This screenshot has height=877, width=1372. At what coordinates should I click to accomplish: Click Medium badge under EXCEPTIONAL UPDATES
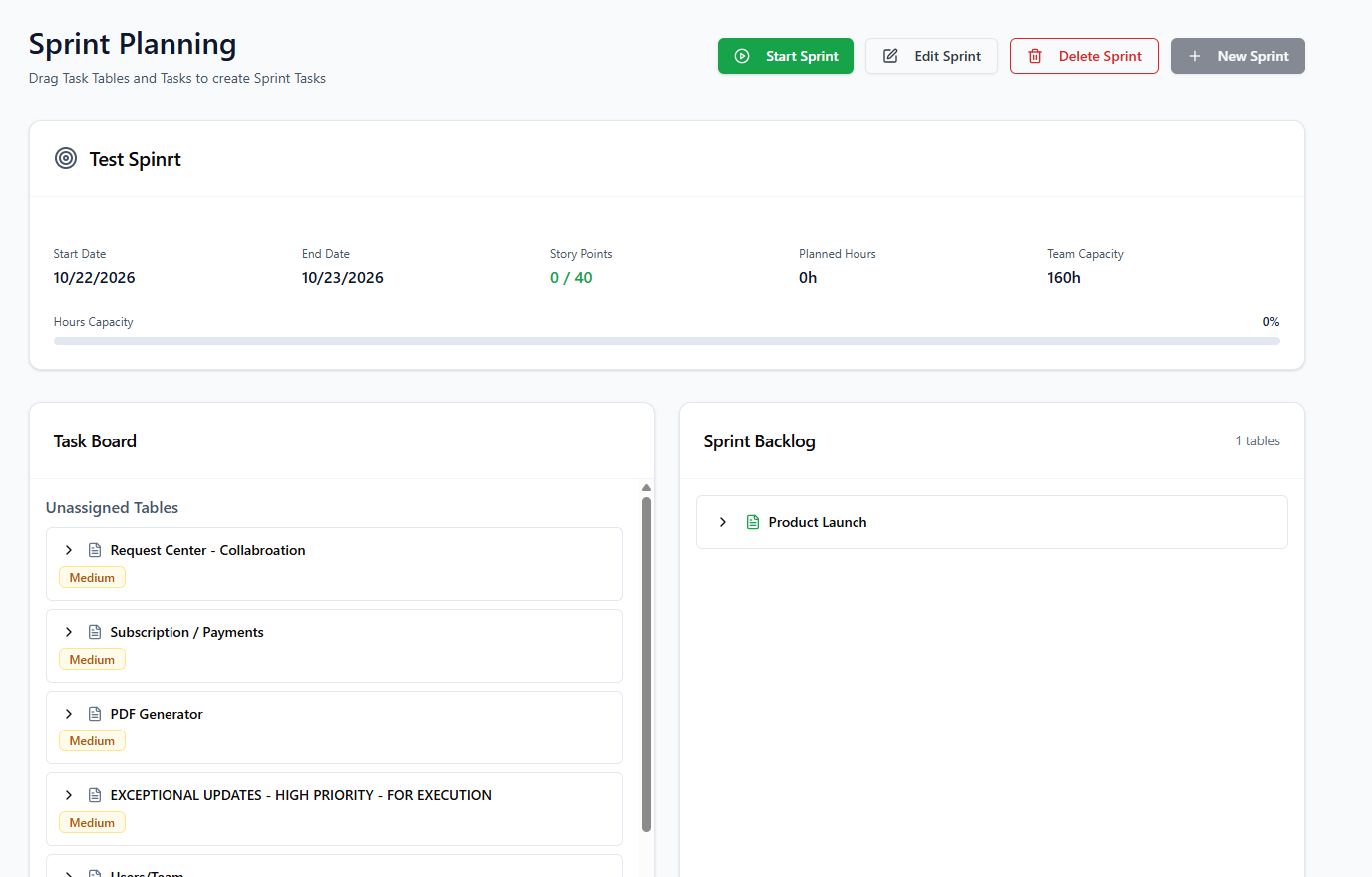(x=92, y=823)
